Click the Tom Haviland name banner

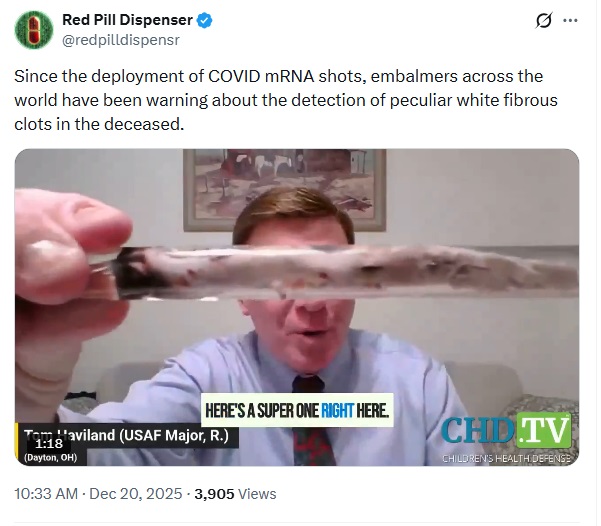point(127,436)
